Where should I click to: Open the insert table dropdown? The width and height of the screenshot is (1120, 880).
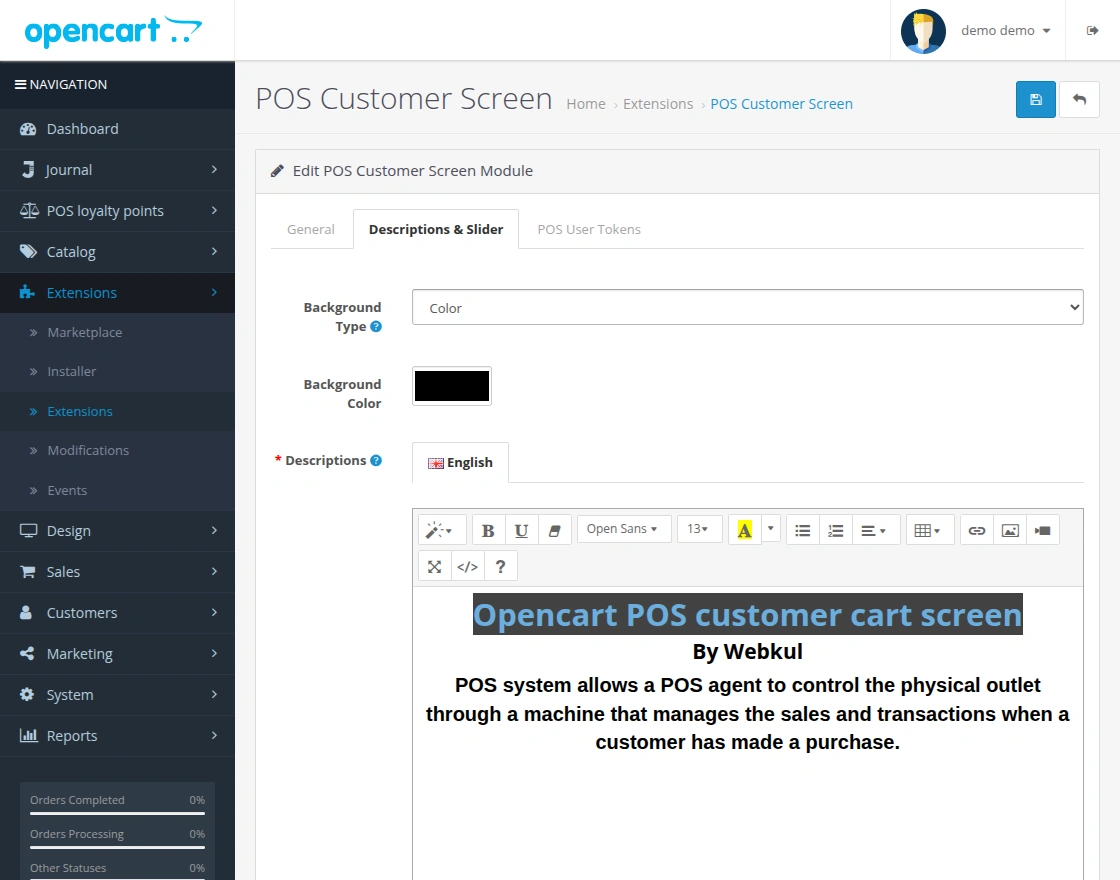tap(929, 530)
